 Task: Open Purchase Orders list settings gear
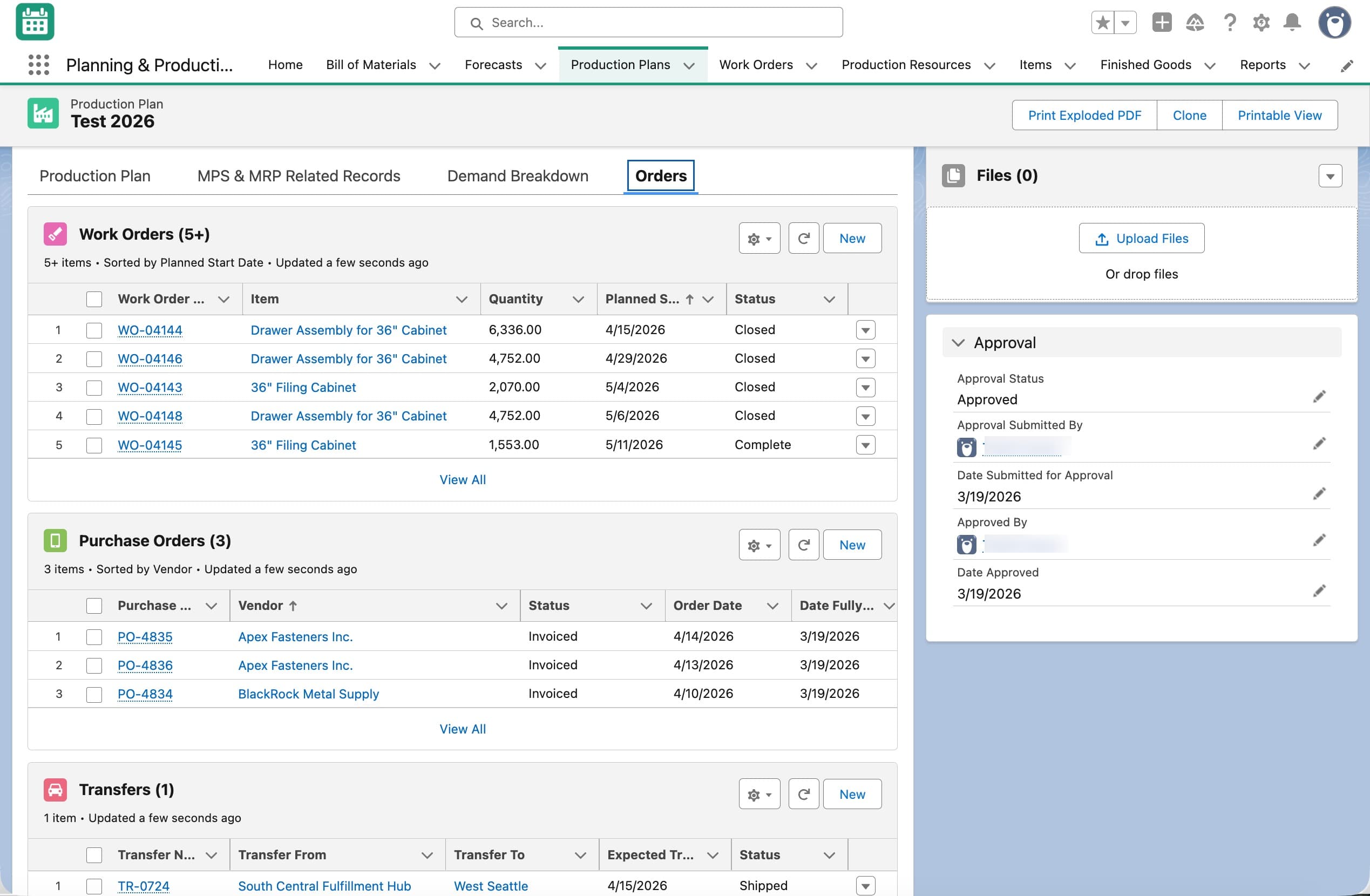point(759,545)
